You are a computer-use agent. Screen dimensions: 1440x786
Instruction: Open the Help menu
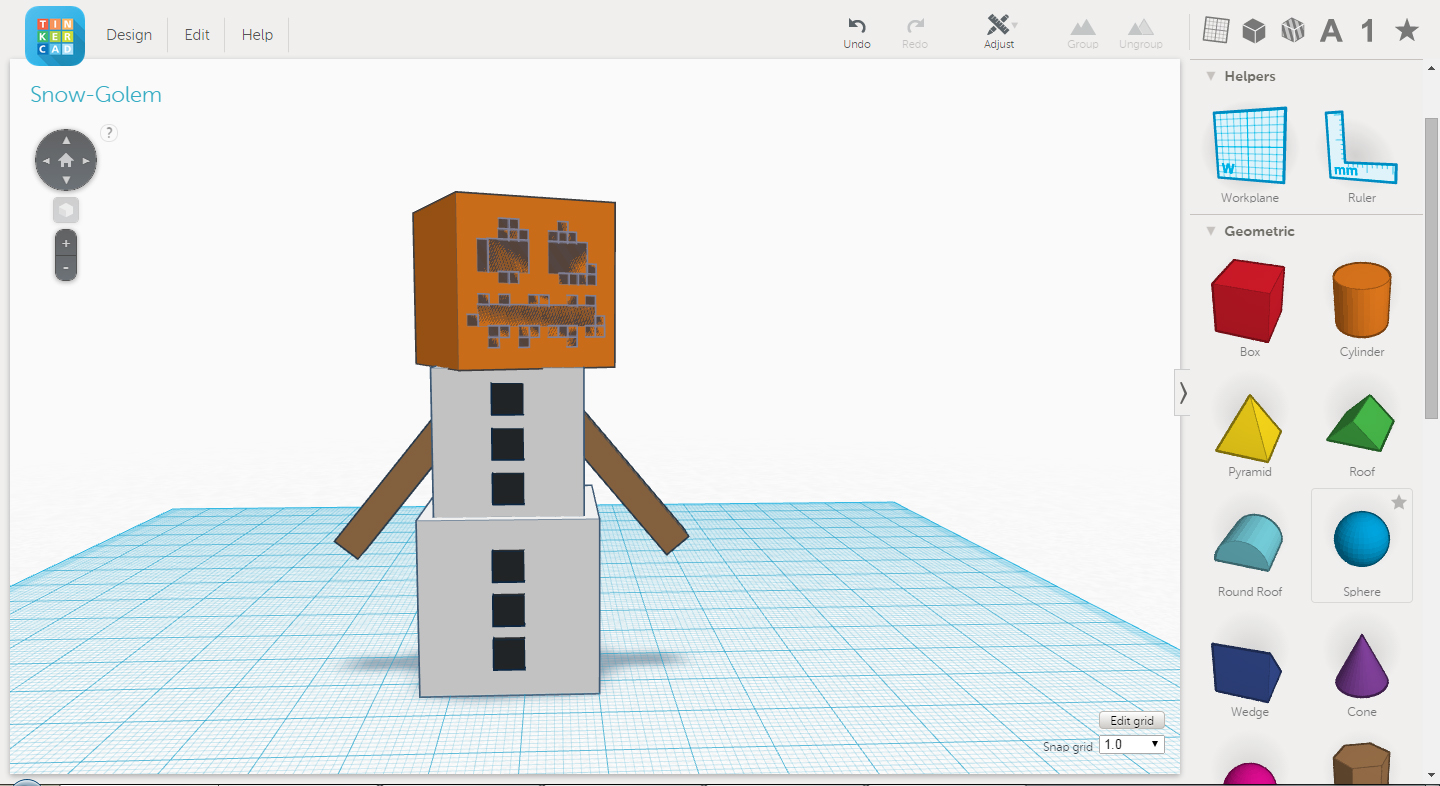point(257,35)
